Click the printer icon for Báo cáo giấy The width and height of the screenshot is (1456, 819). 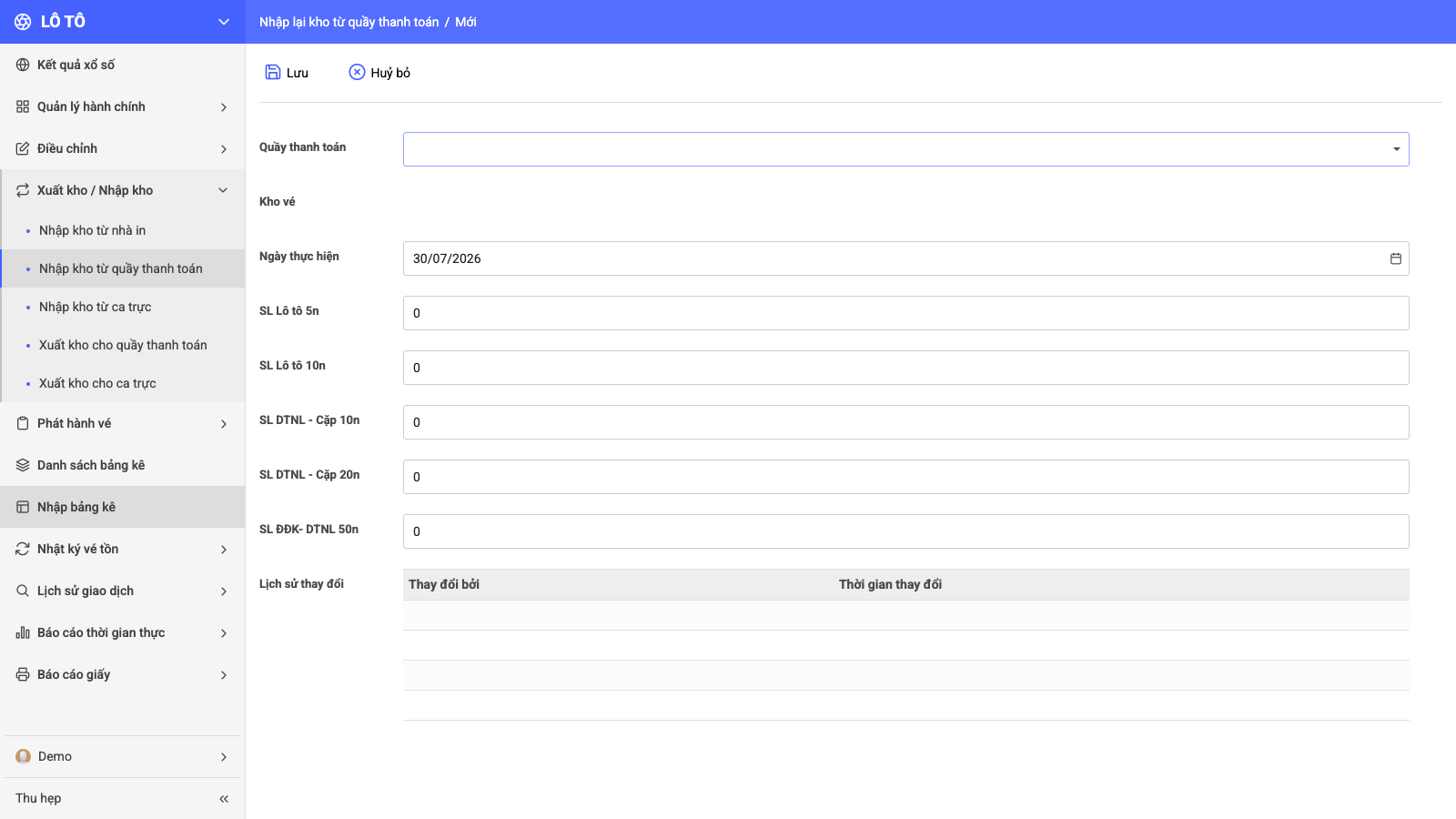click(x=23, y=674)
